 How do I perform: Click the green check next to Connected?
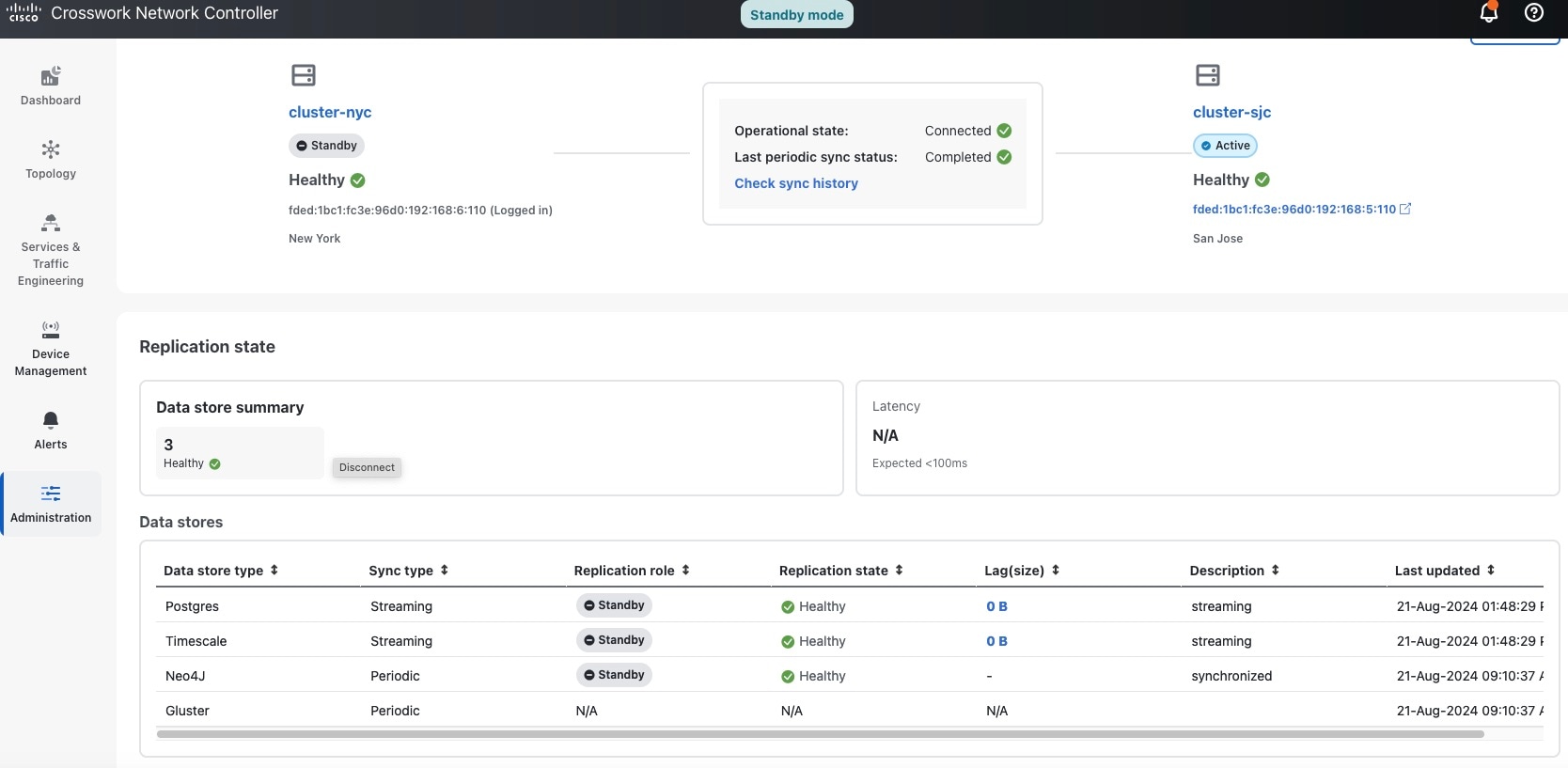click(1004, 131)
